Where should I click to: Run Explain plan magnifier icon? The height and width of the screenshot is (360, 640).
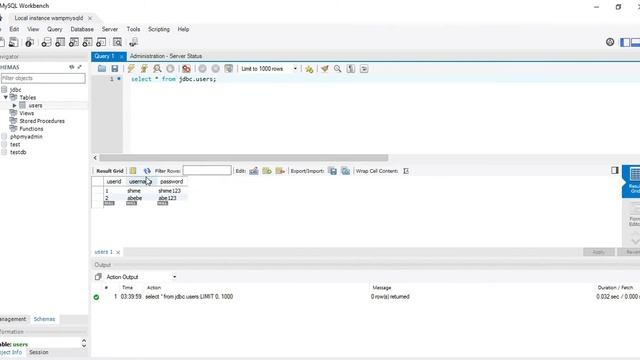(x=157, y=69)
